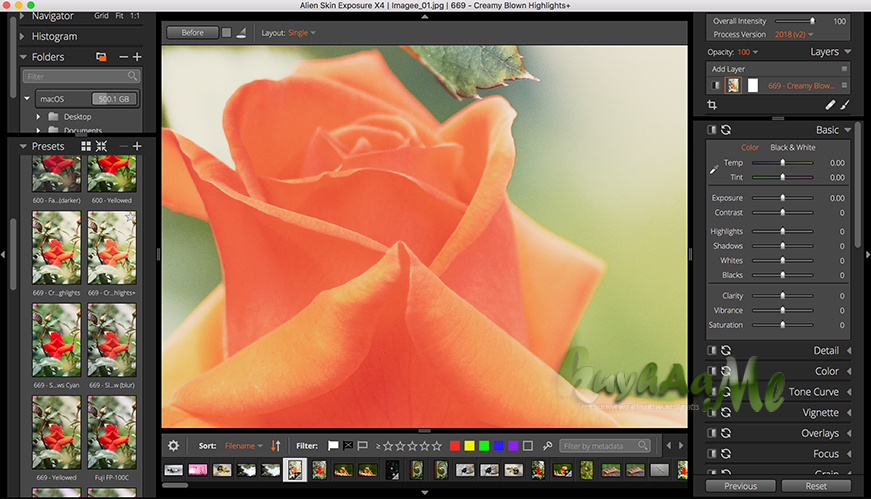This screenshot has height=499, width=871.
Task: Open the Layout Single dropdown
Action: (x=302, y=33)
